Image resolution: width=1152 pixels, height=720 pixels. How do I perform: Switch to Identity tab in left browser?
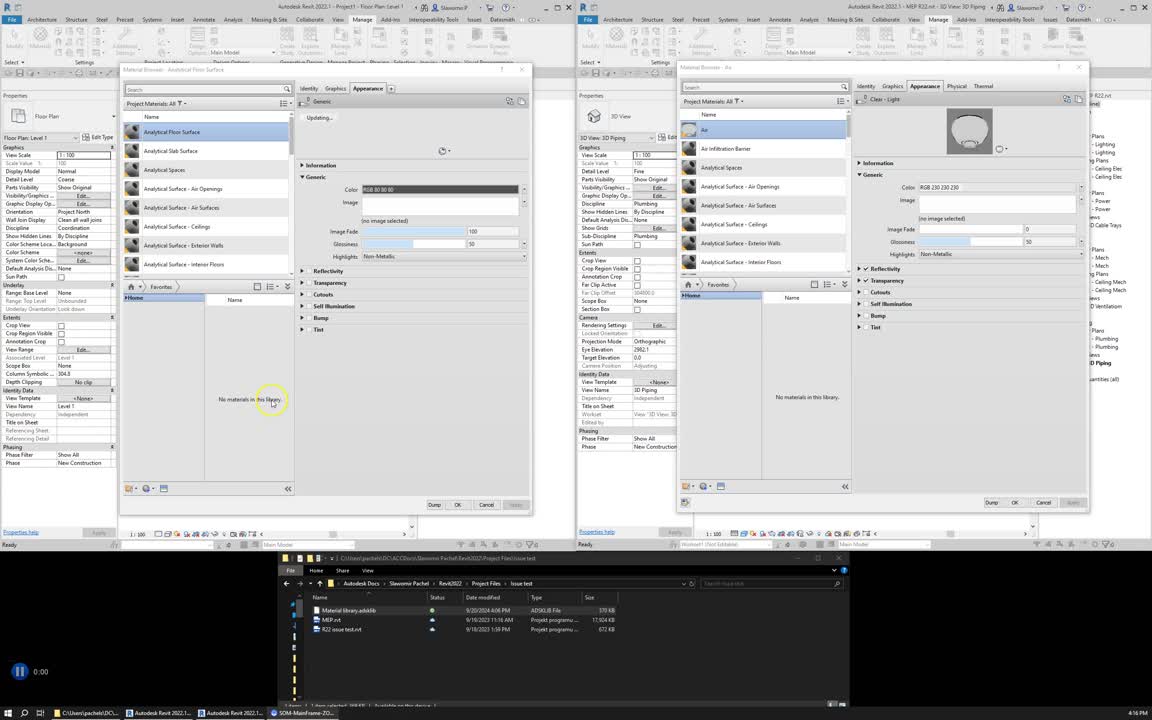[x=309, y=89]
